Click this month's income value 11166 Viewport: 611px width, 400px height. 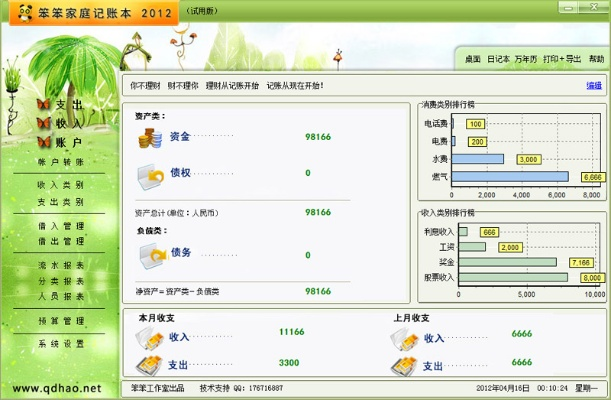click(291, 332)
